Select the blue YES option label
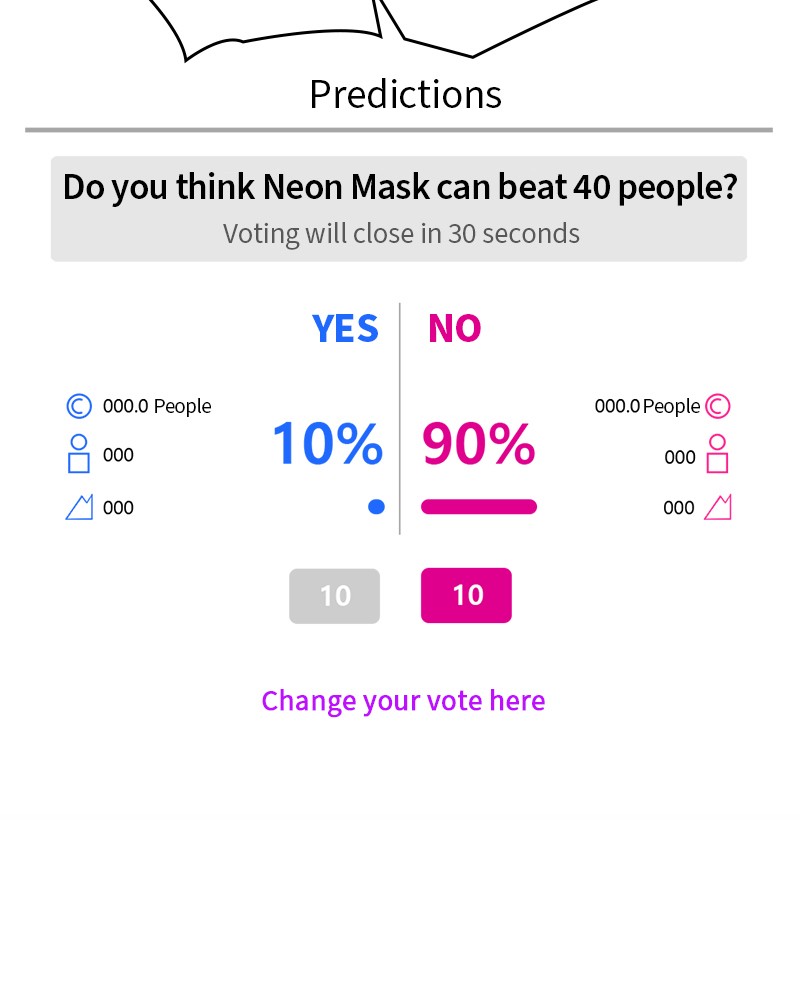Image resolution: width=800 pixels, height=1000 pixels. tap(345, 329)
